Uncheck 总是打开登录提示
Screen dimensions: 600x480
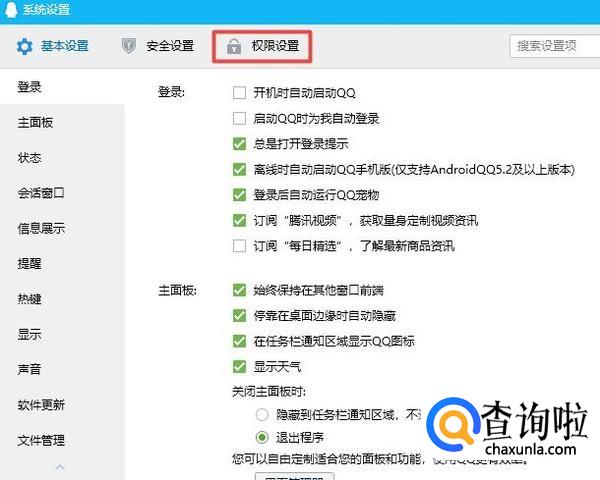click(x=239, y=143)
